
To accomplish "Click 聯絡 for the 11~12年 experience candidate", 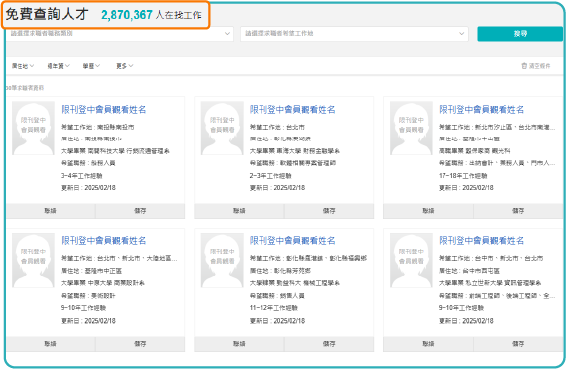I will point(239,344).
